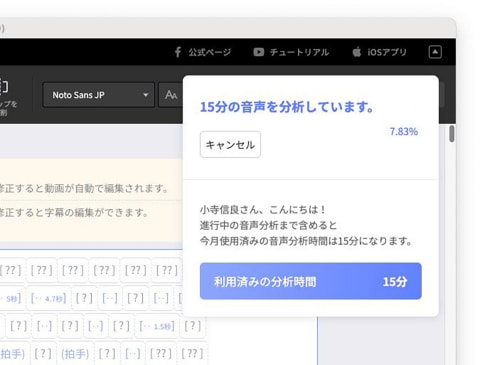Viewport: 480px width, 365px height.
Task: Click the line 進行中の音声分析まで含めると
Action: tap(269, 225)
